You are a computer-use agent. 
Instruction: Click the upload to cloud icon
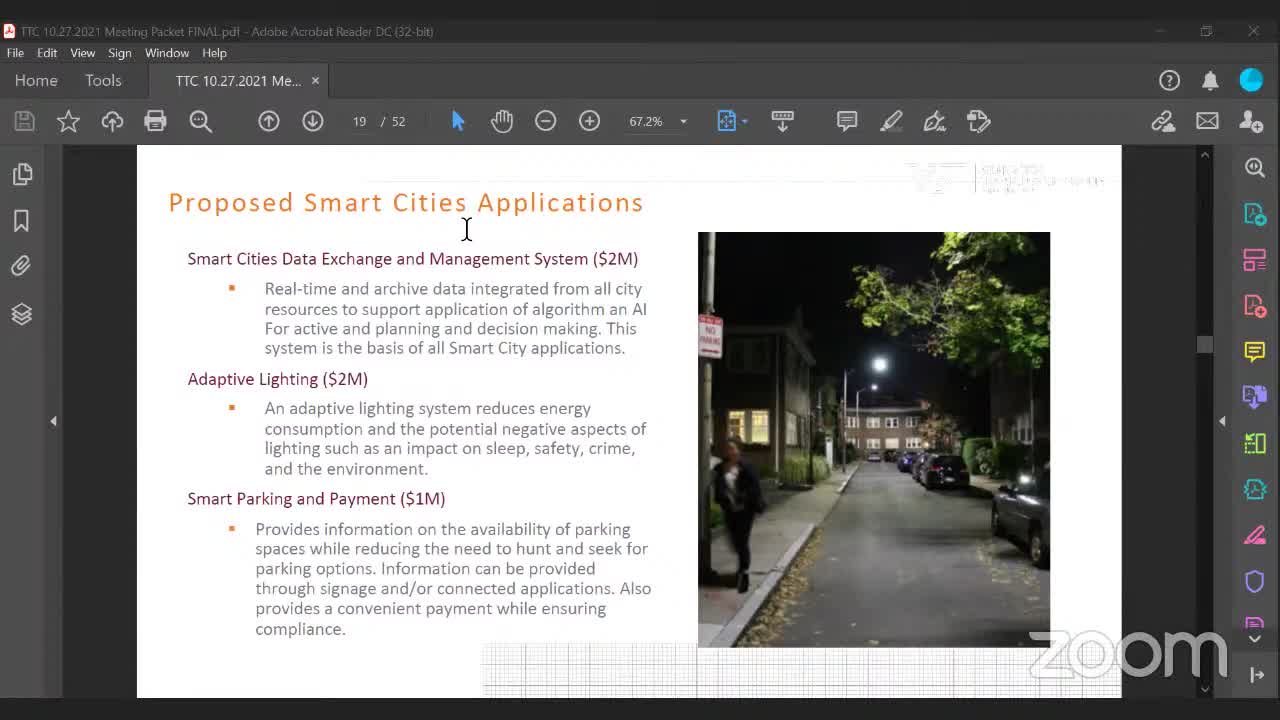112,121
